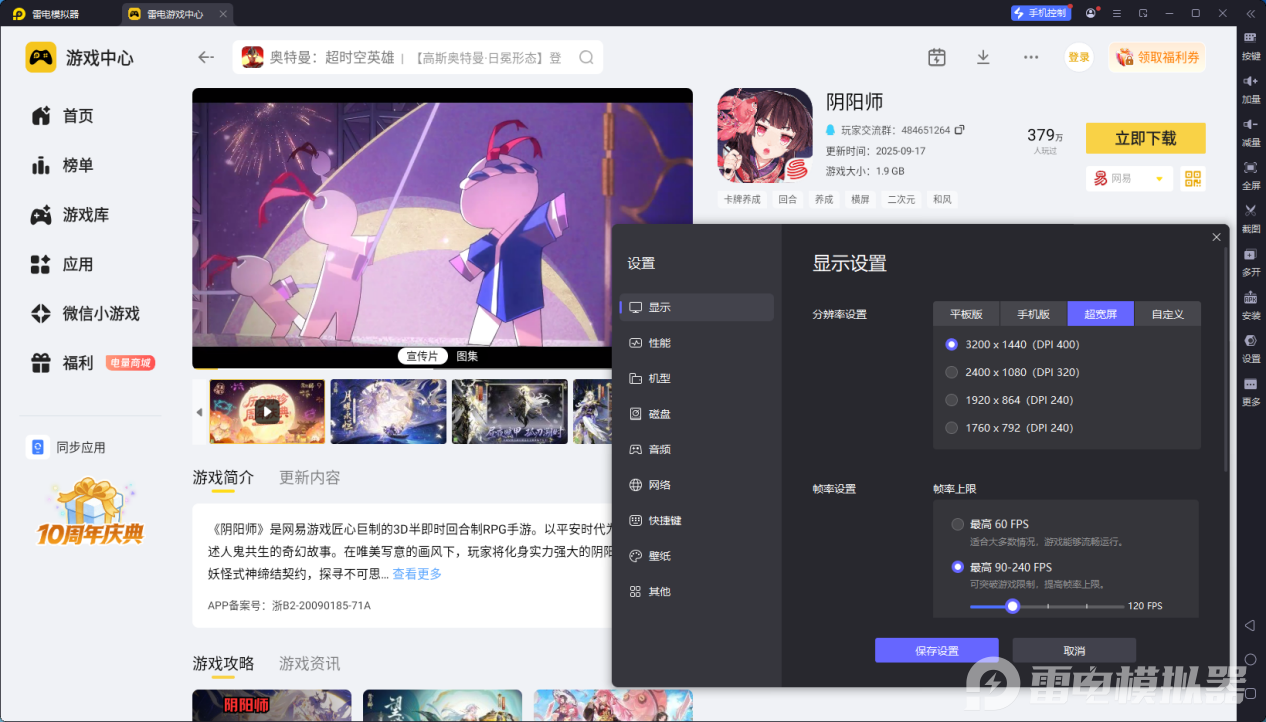
Task: Open the 音频 settings category
Action: point(697,449)
